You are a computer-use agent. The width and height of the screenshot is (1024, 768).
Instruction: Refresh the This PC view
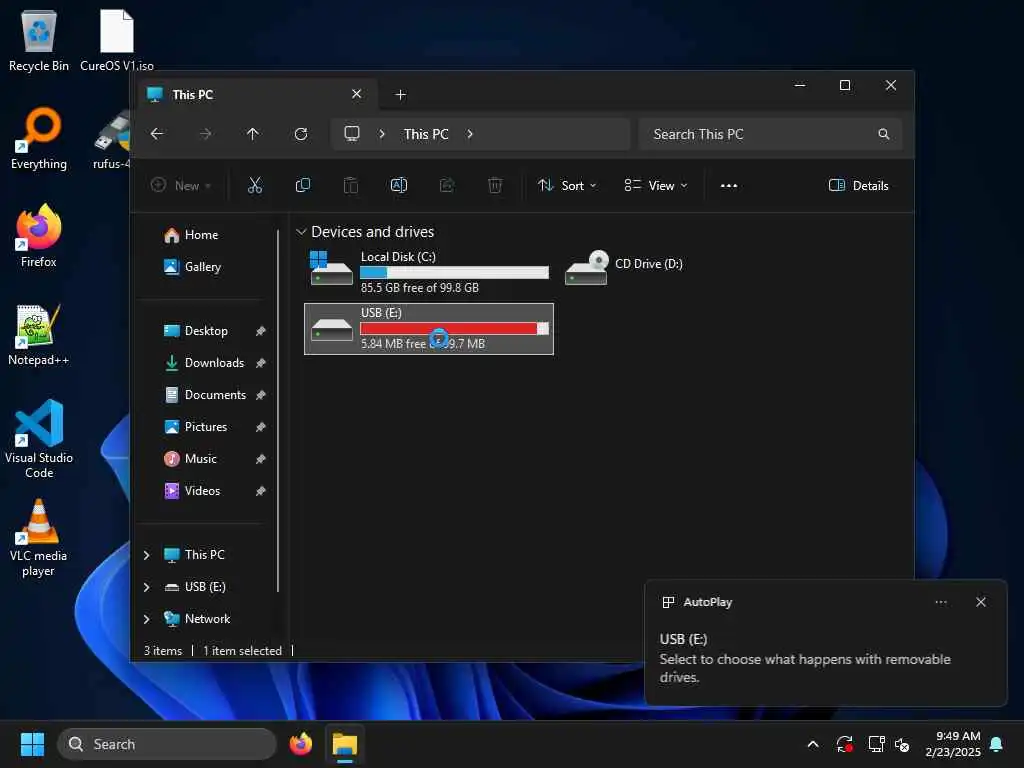pyautogui.click(x=301, y=134)
